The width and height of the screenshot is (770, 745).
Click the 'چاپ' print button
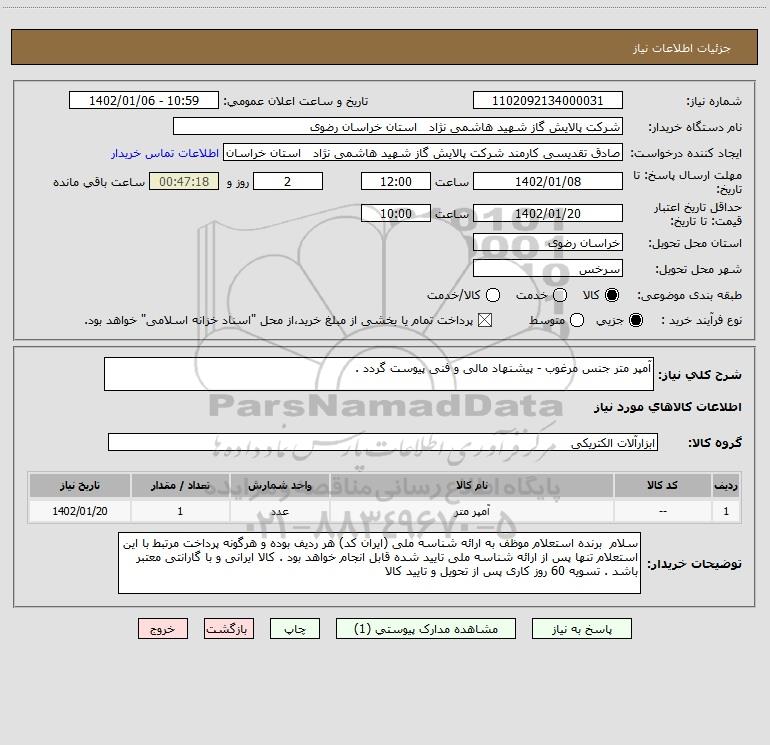[x=295, y=629]
